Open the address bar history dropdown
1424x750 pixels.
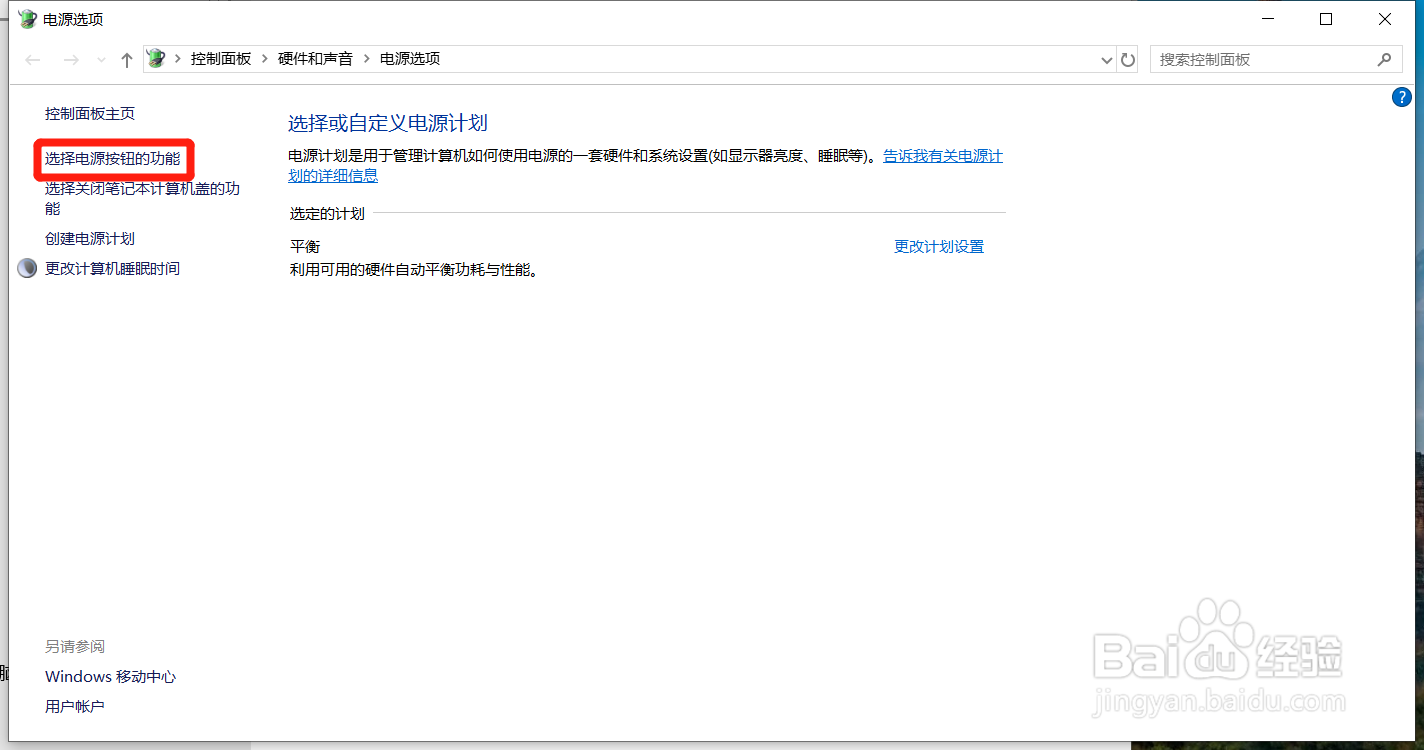click(x=1106, y=59)
